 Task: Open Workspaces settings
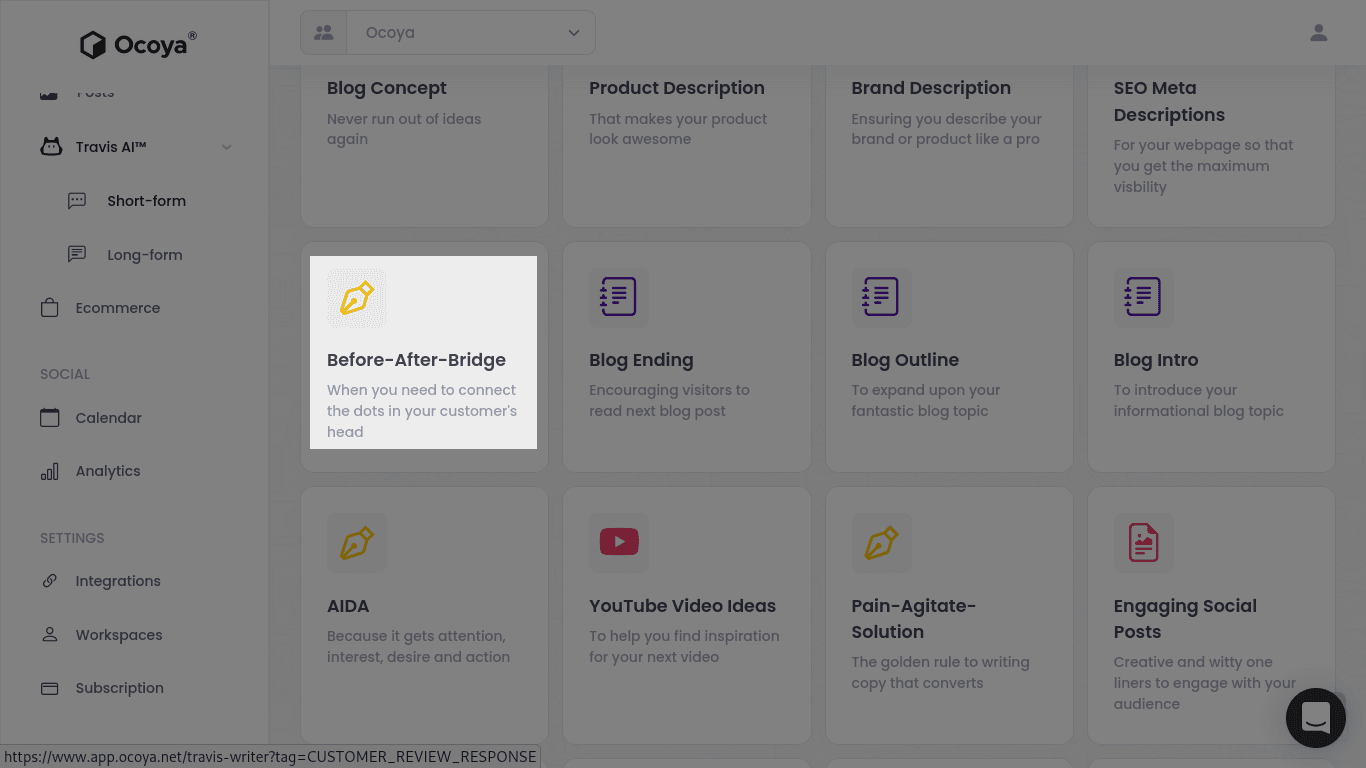[x=119, y=635]
